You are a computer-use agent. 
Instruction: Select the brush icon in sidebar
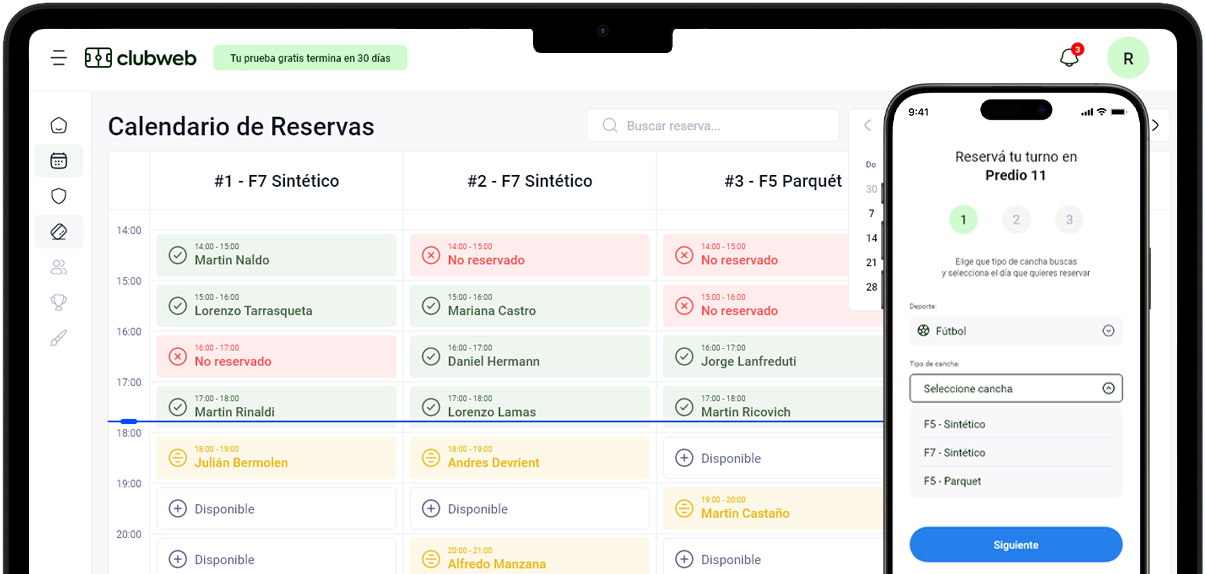pyautogui.click(x=59, y=338)
